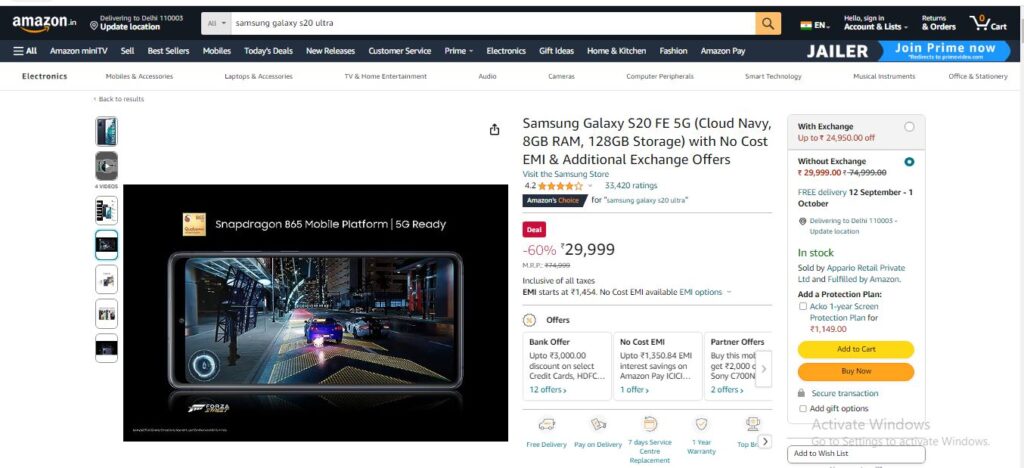Image resolution: width=1024 pixels, height=468 pixels.
Task: Click the Amazon.in logo
Action: (44, 23)
